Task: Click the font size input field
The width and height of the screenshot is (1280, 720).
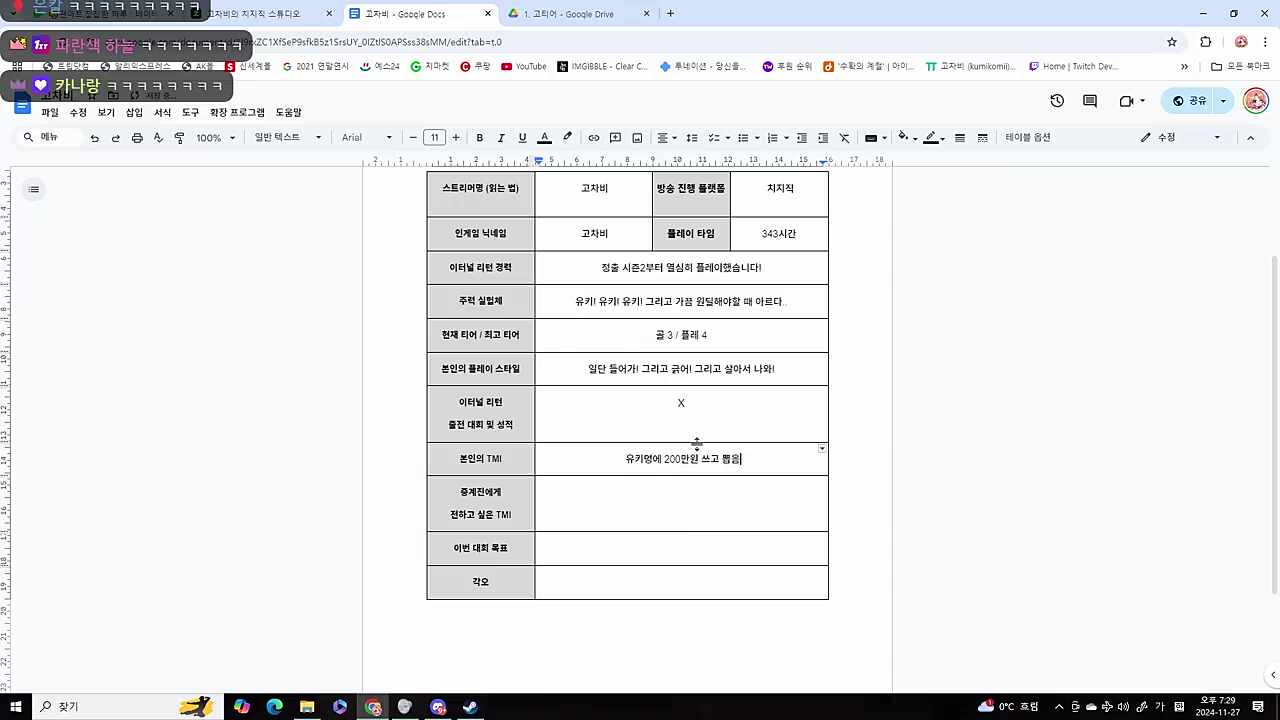Action: tap(434, 138)
